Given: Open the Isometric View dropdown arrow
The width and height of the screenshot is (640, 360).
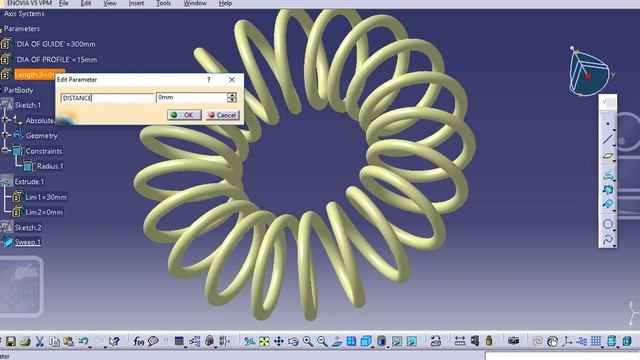Looking at the screenshot, I should point(372,346).
